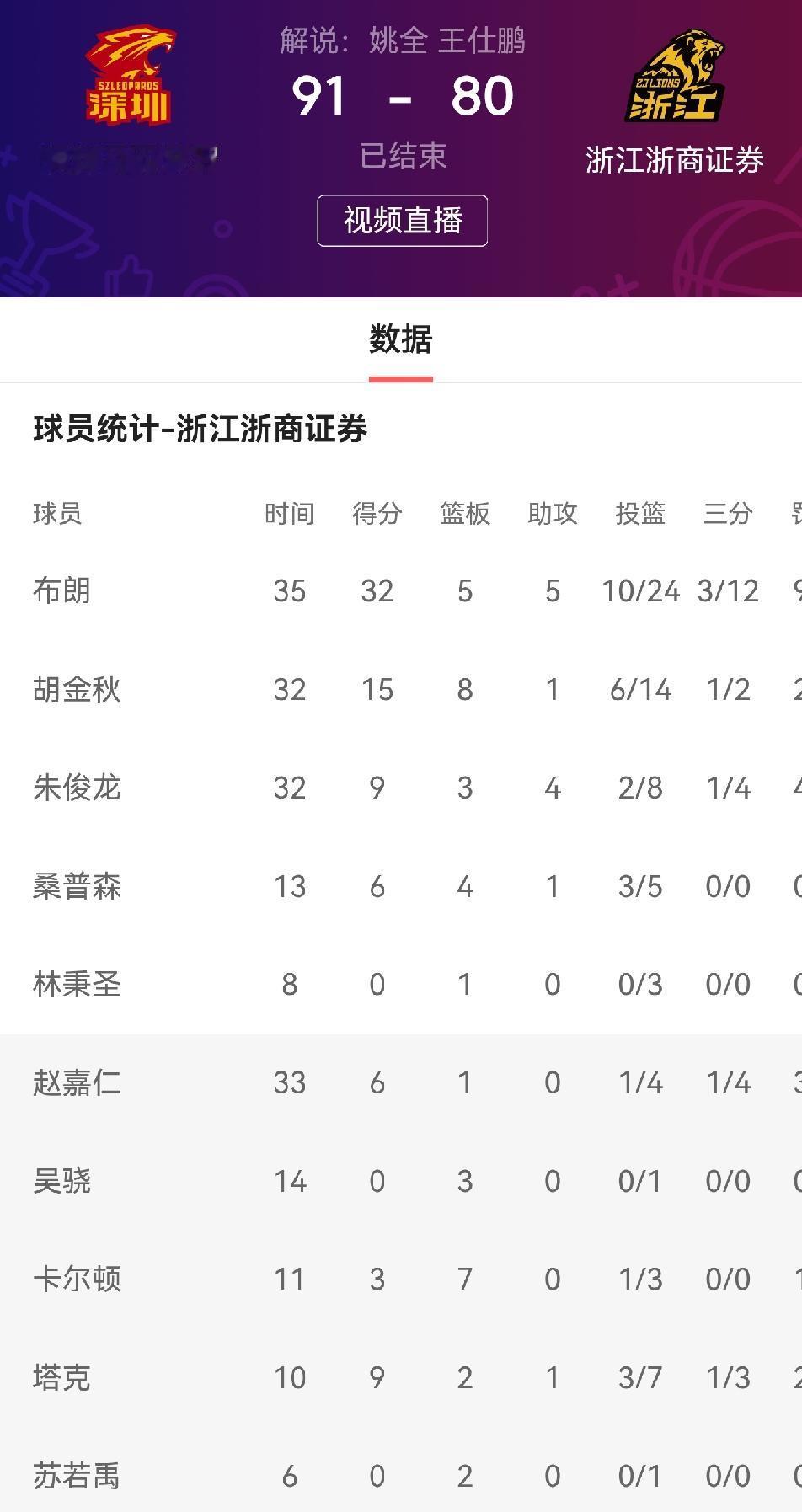Screen dimensions: 802x1512
Task: Tap the Shenzhen Leopards team logo
Action: coord(130,74)
